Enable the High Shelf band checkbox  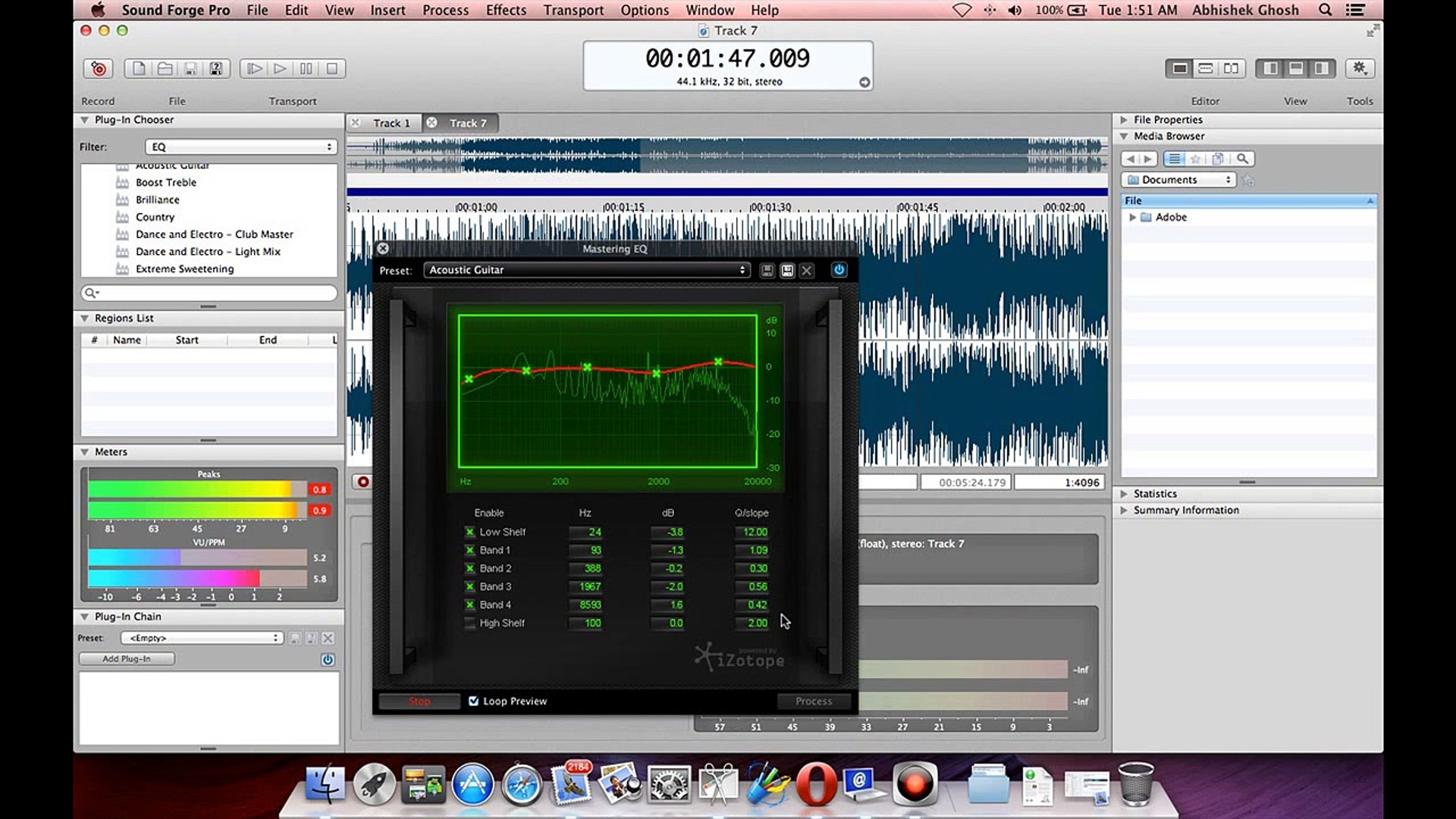pyautogui.click(x=469, y=623)
